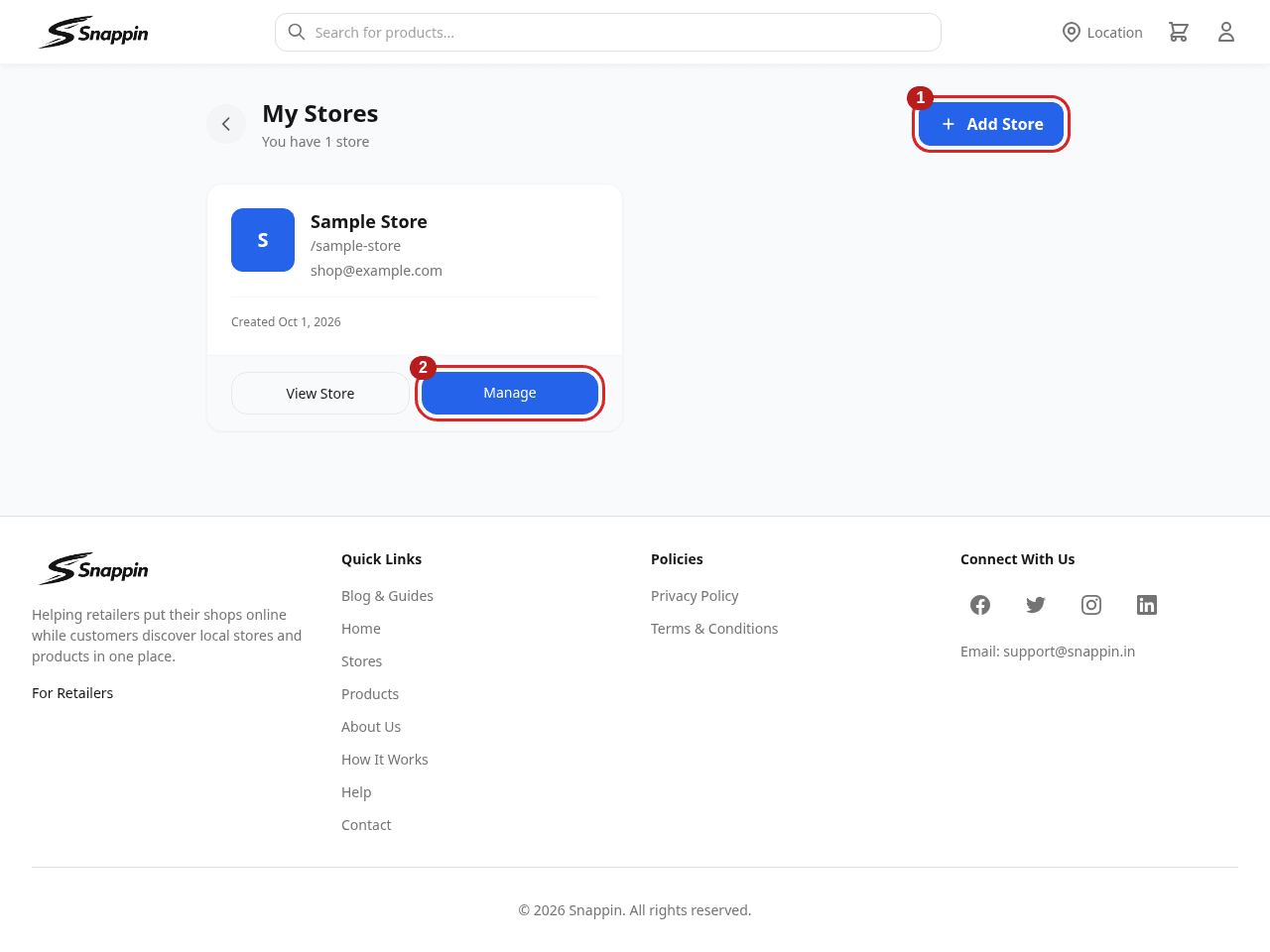The width and height of the screenshot is (1270, 952).
Task: Open Snappin's LinkedIn icon
Action: click(x=1147, y=605)
